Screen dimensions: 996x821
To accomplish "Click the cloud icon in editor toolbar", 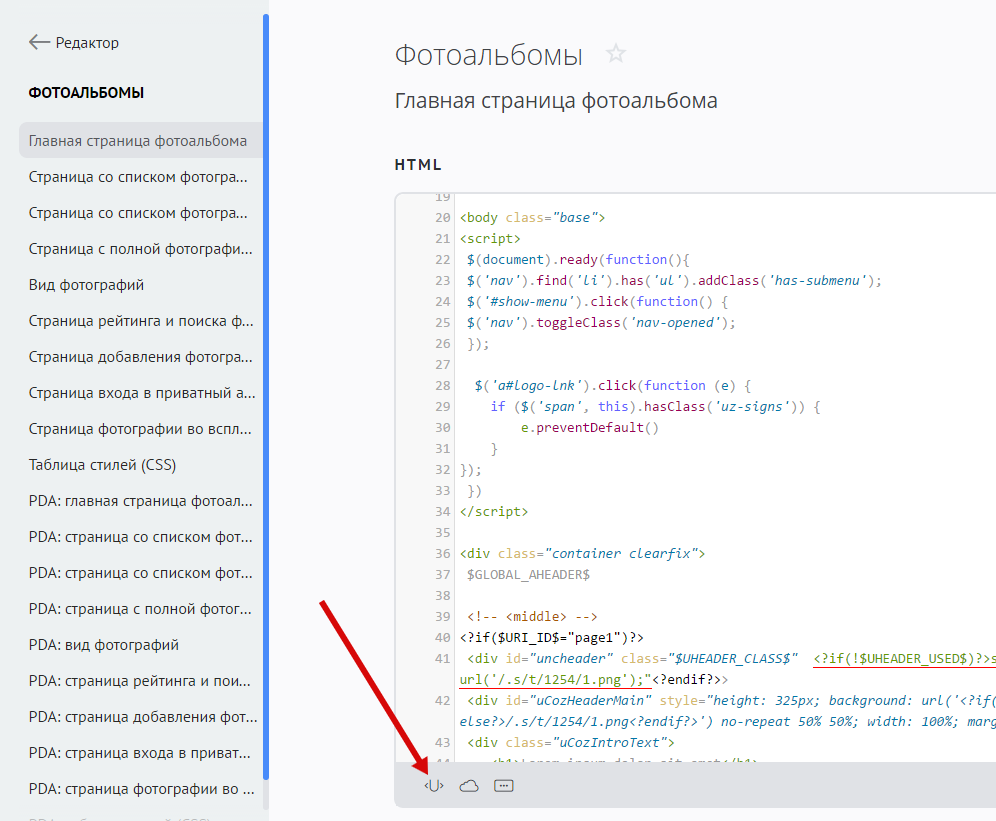I will point(469,786).
